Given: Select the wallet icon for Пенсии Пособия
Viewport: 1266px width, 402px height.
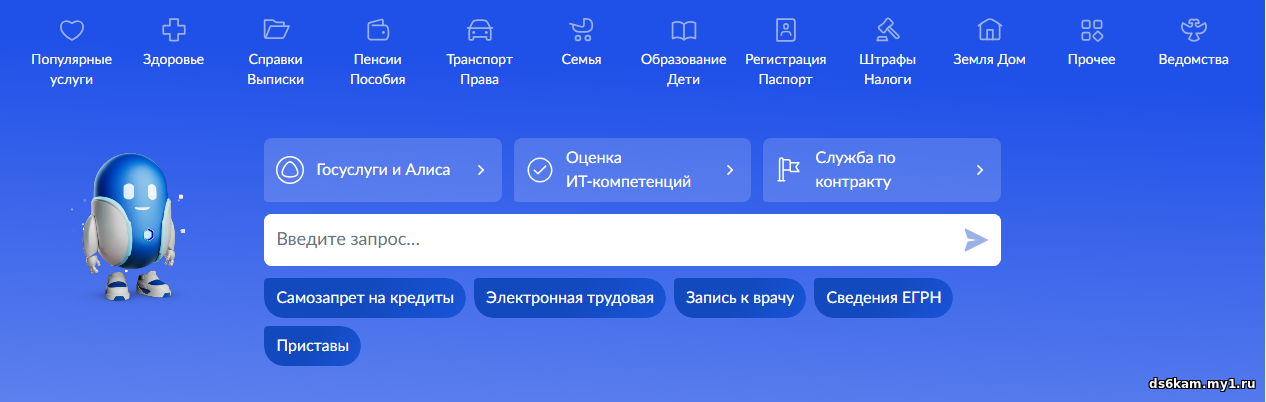Looking at the screenshot, I should pos(378,29).
